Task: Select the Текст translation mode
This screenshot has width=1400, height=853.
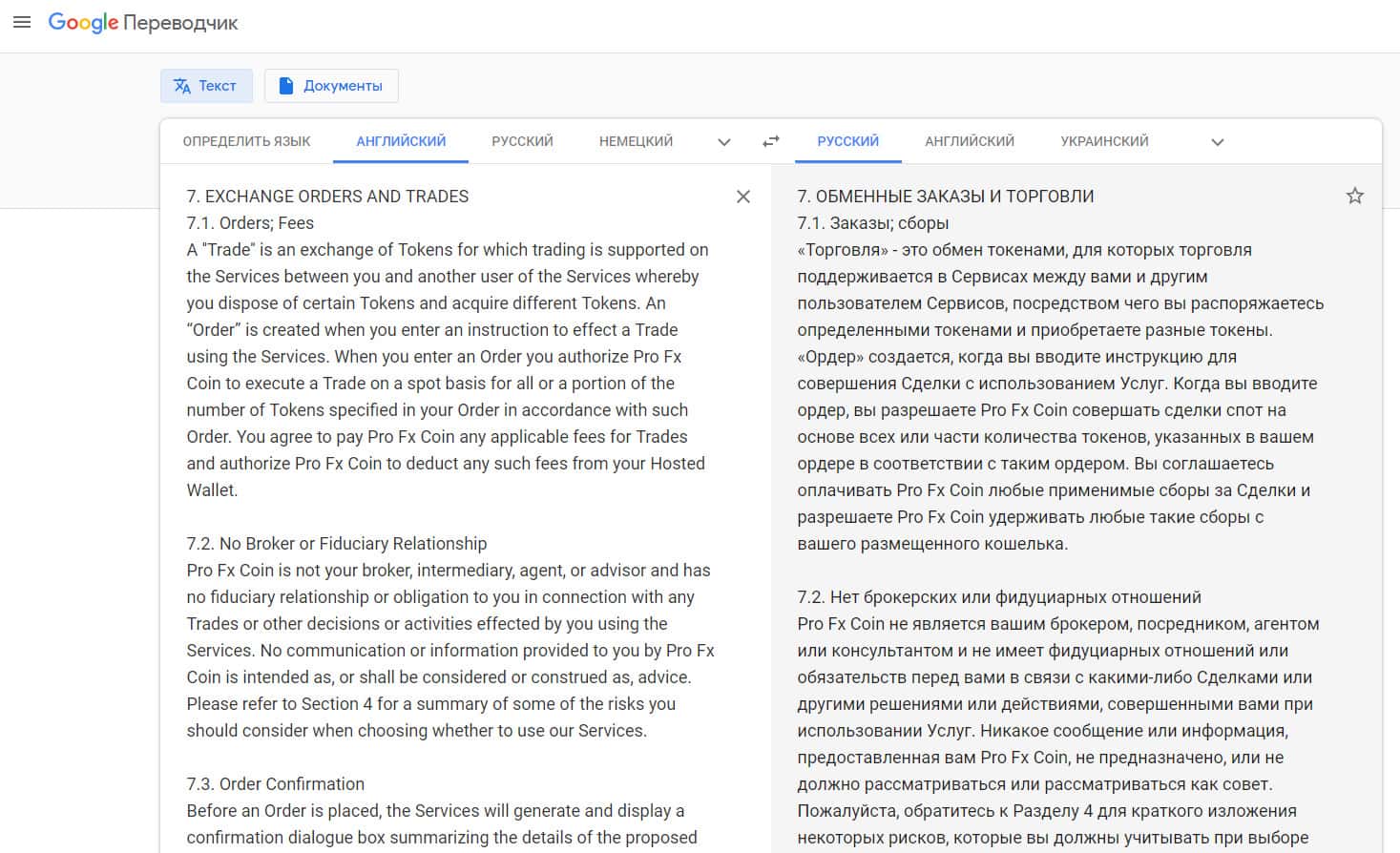Action: [x=206, y=86]
